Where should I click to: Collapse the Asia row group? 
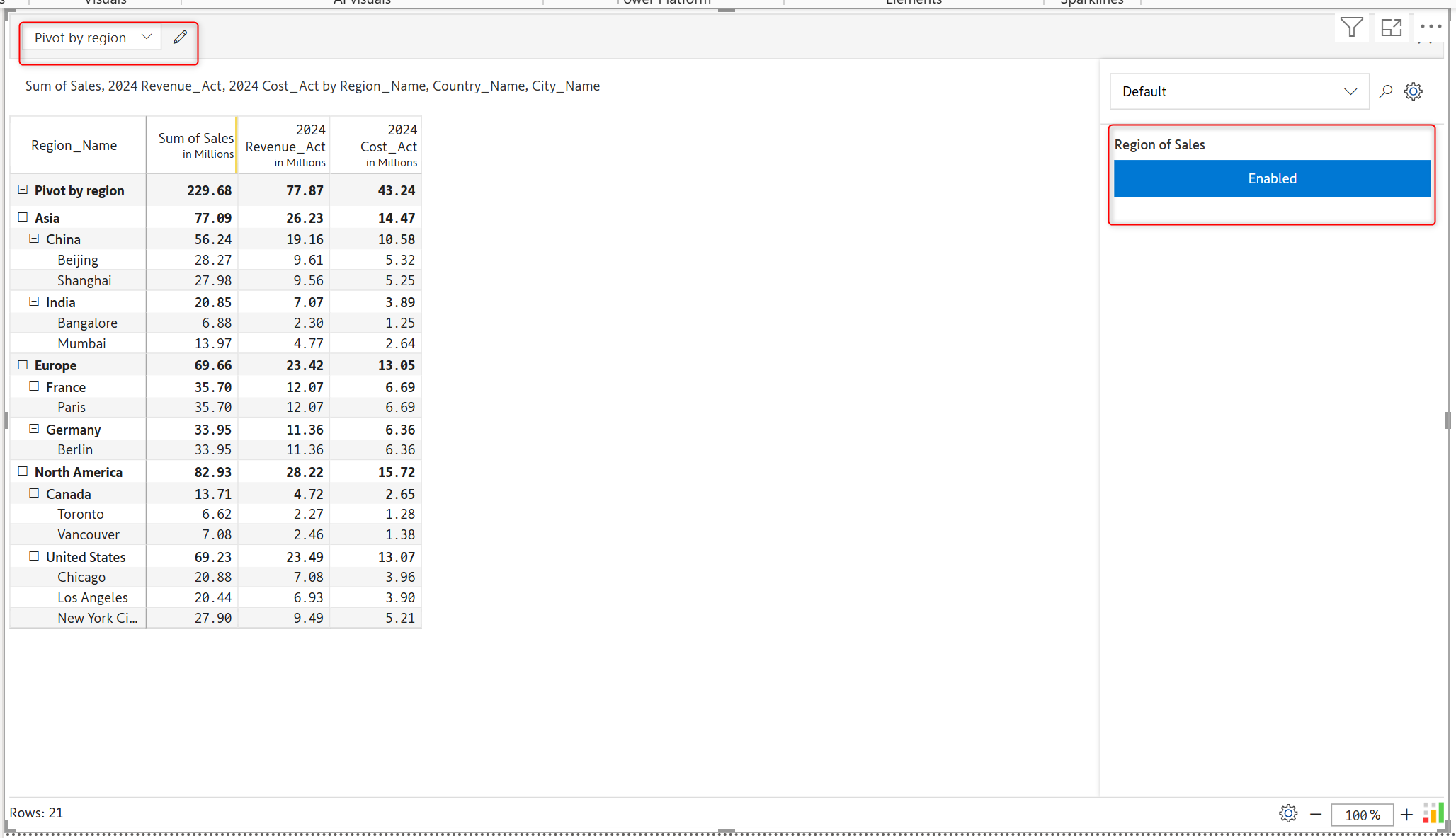tap(23, 217)
